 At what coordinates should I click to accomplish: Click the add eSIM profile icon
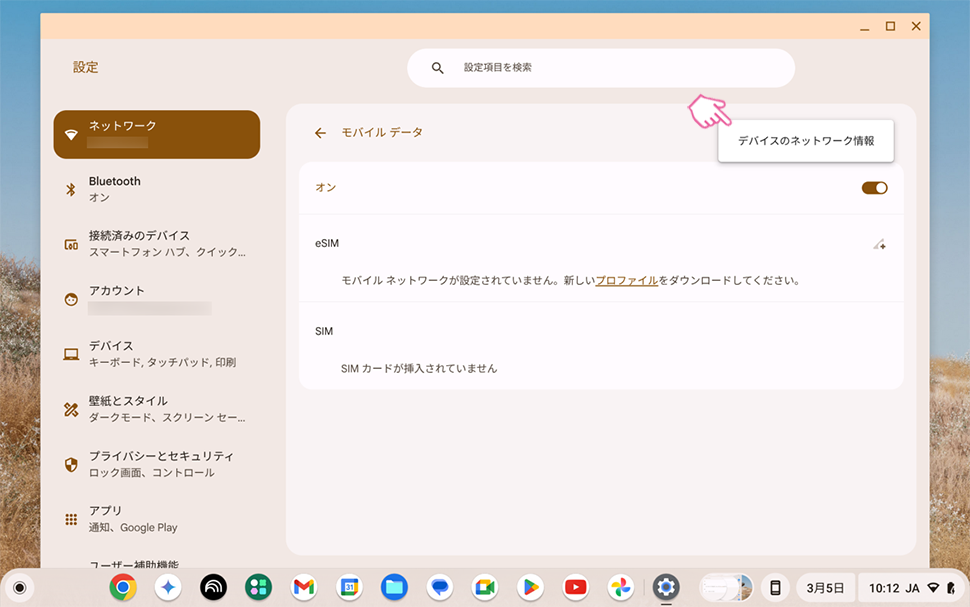click(878, 244)
